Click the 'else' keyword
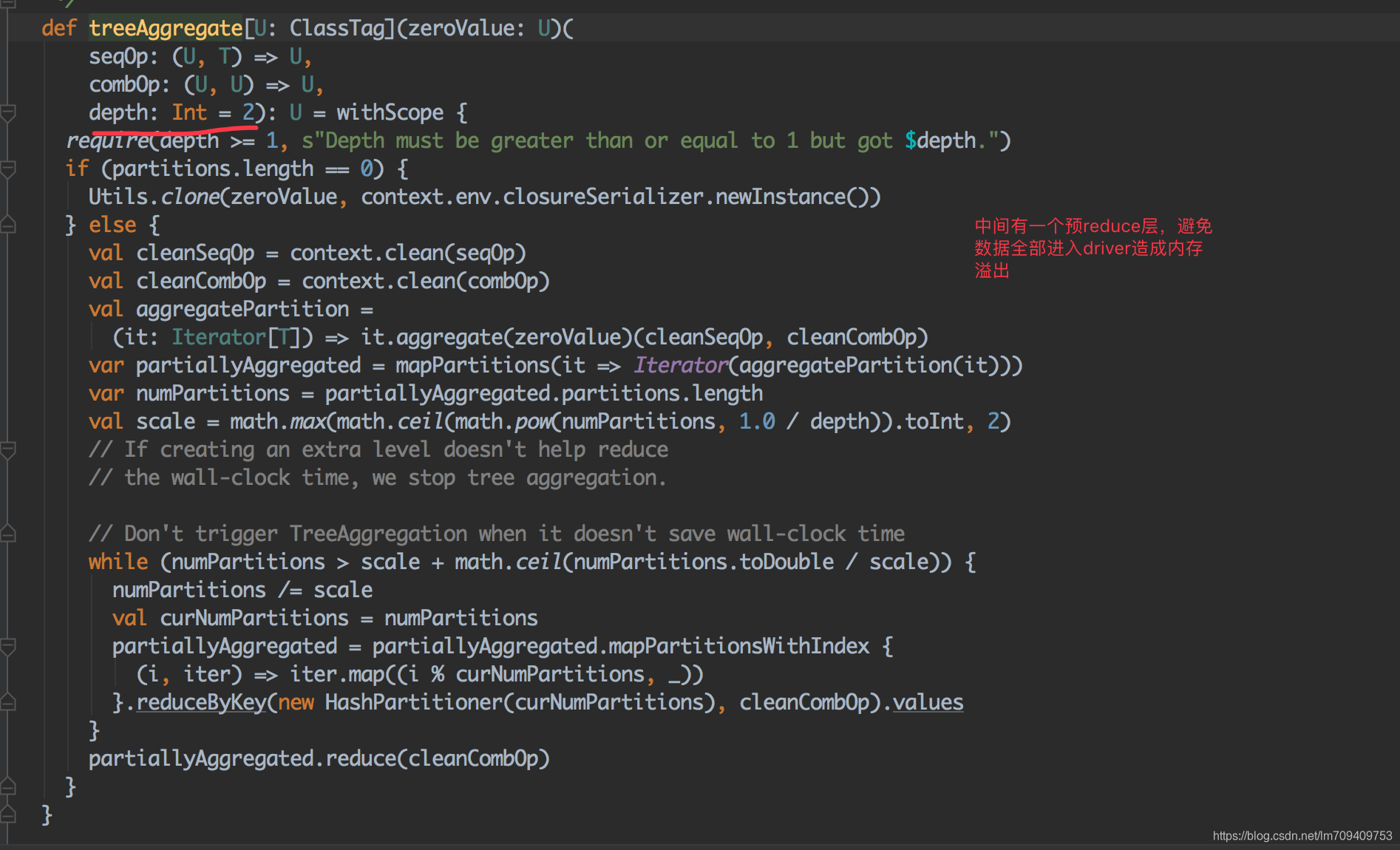 112,225
